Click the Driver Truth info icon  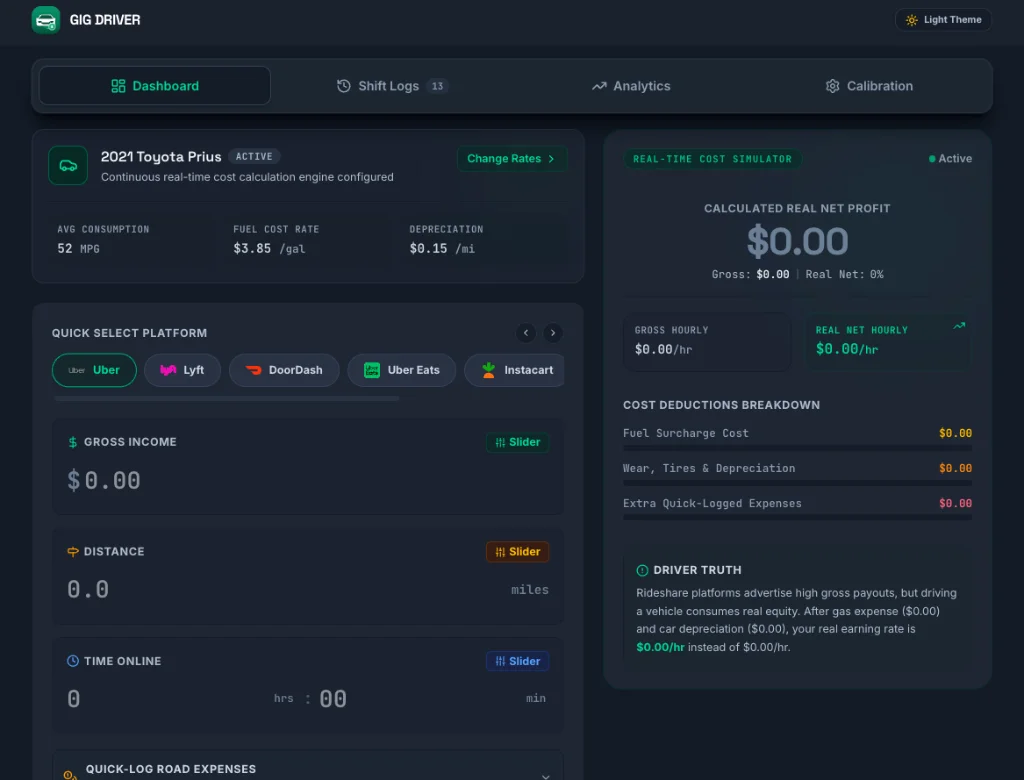642,570
